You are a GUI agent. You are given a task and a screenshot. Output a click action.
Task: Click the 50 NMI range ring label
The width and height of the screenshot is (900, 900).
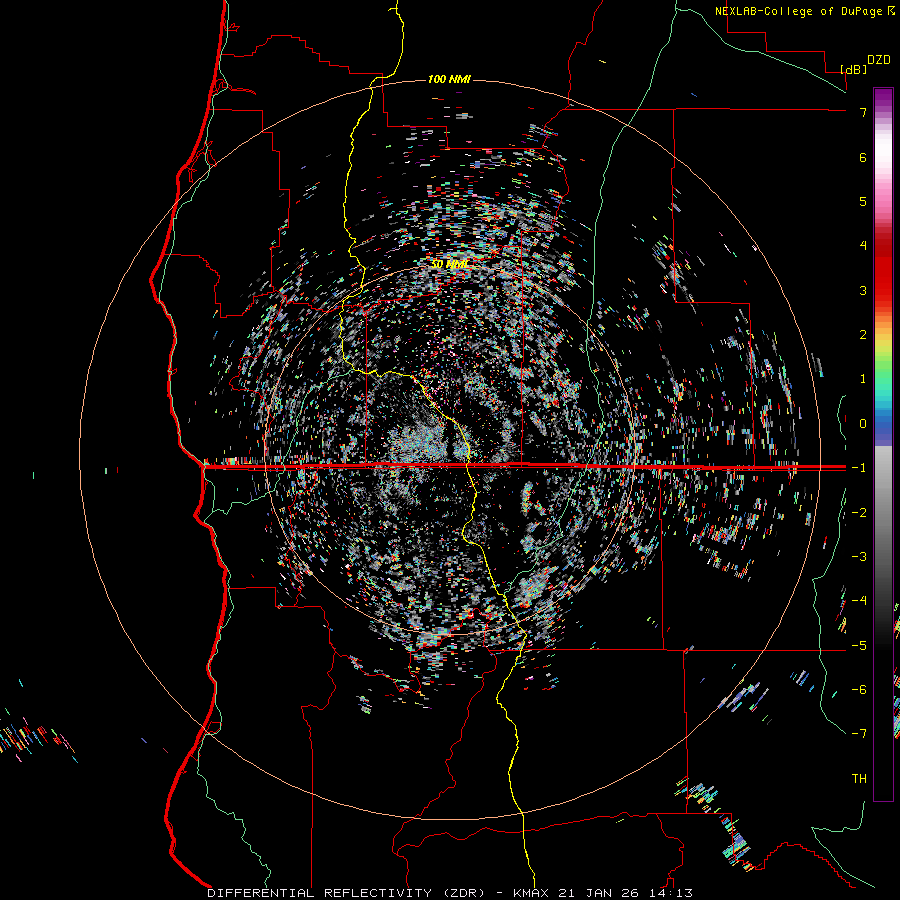point(450,264)
